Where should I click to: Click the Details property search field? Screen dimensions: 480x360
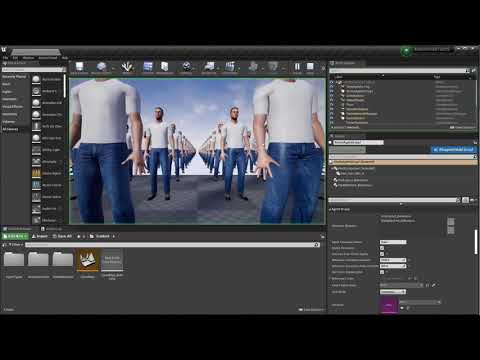pos(394,200)
